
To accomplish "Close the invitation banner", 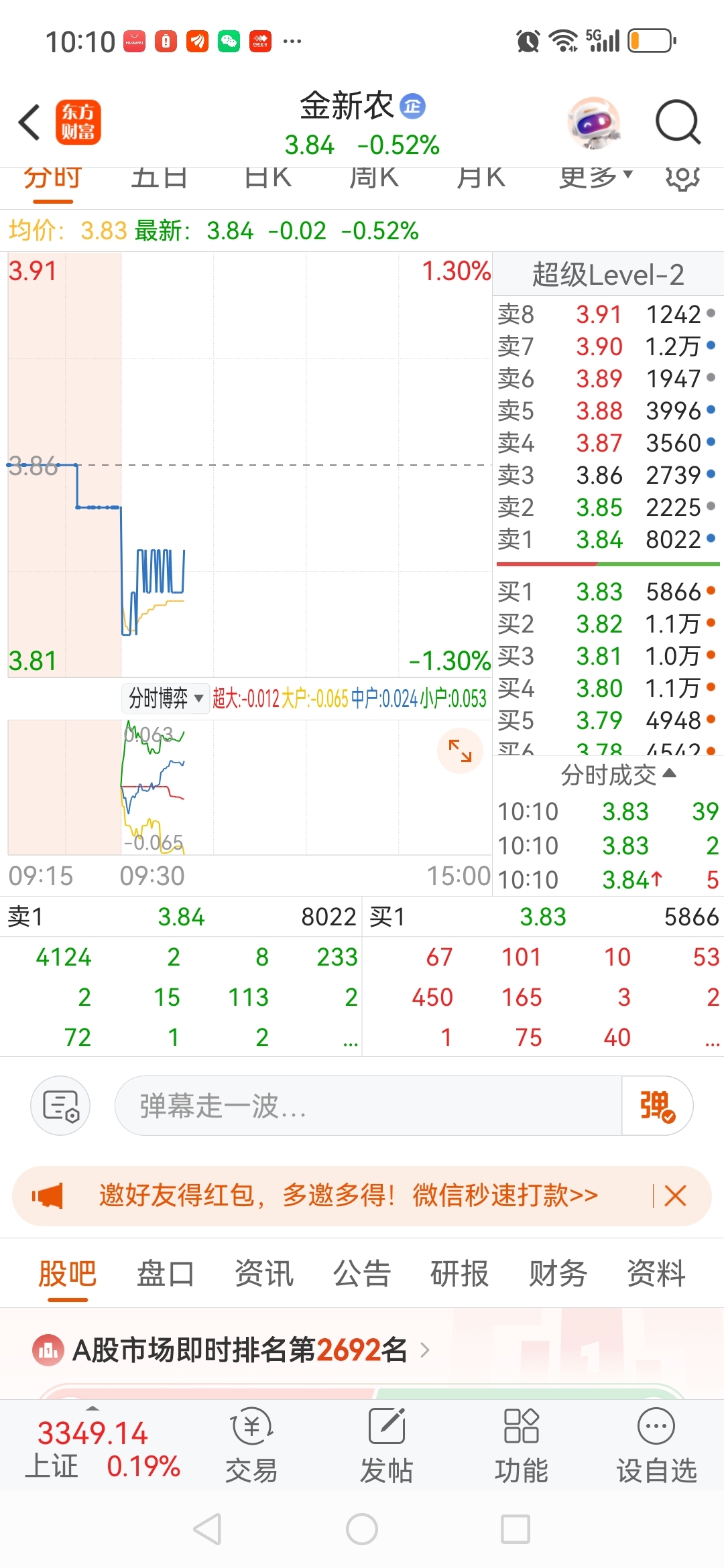I will coord(675,1195).
